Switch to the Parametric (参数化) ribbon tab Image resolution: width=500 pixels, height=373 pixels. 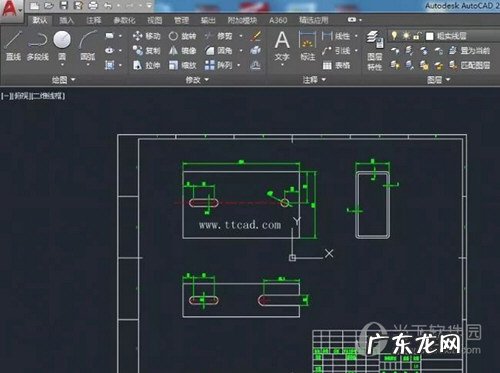[x=124, y=20]
